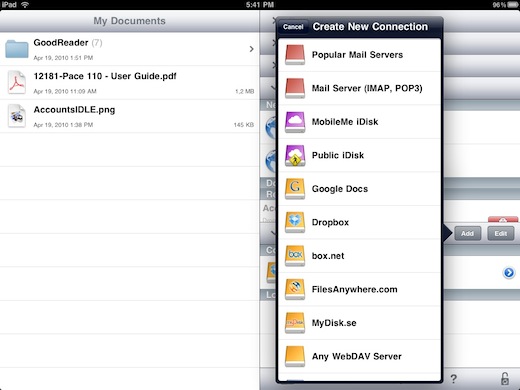This screenshot has width=520, height=390.
Task: Click the Edit button
Action: [500, 233]
